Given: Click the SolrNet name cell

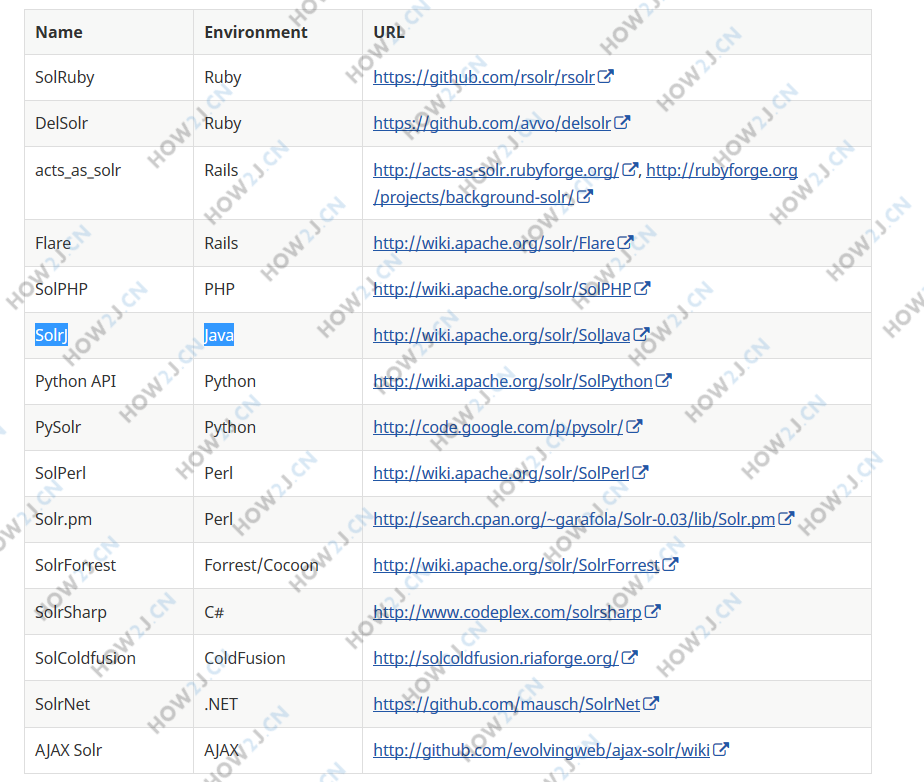Looking at the screenshot, I should click(x=108, y=704).
